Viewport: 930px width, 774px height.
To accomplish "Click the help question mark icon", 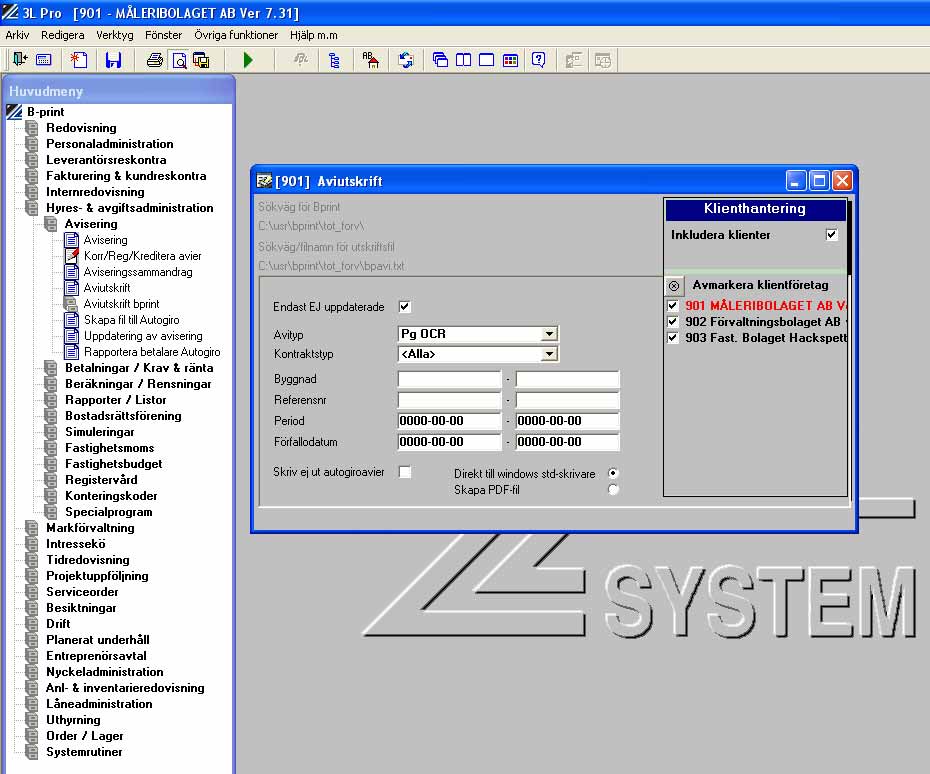I will 539,60.
